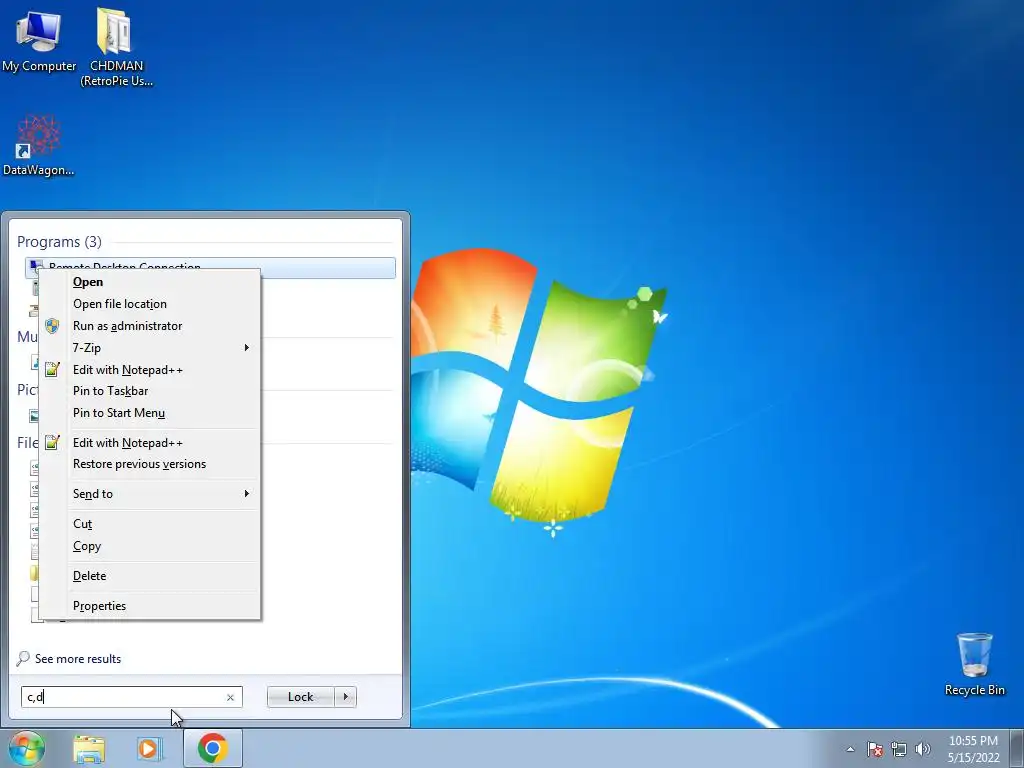The image size is (1024, 768).
Task: Open the Action Center flag icon
Action: coord(875,749)
